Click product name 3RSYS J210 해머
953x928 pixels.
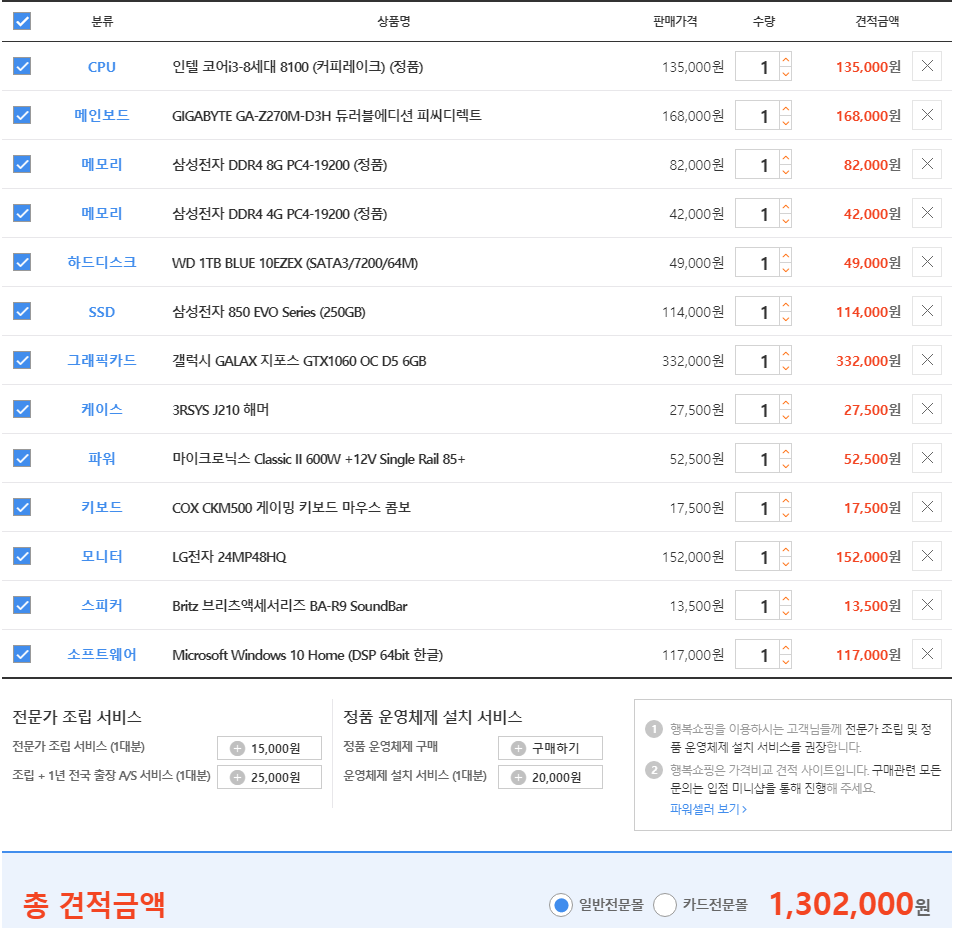coord(221,410)
